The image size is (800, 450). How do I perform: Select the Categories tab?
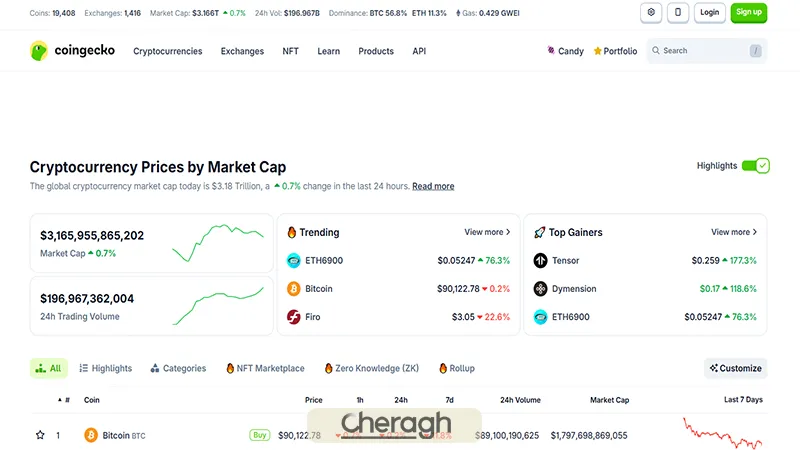point(178,368)
